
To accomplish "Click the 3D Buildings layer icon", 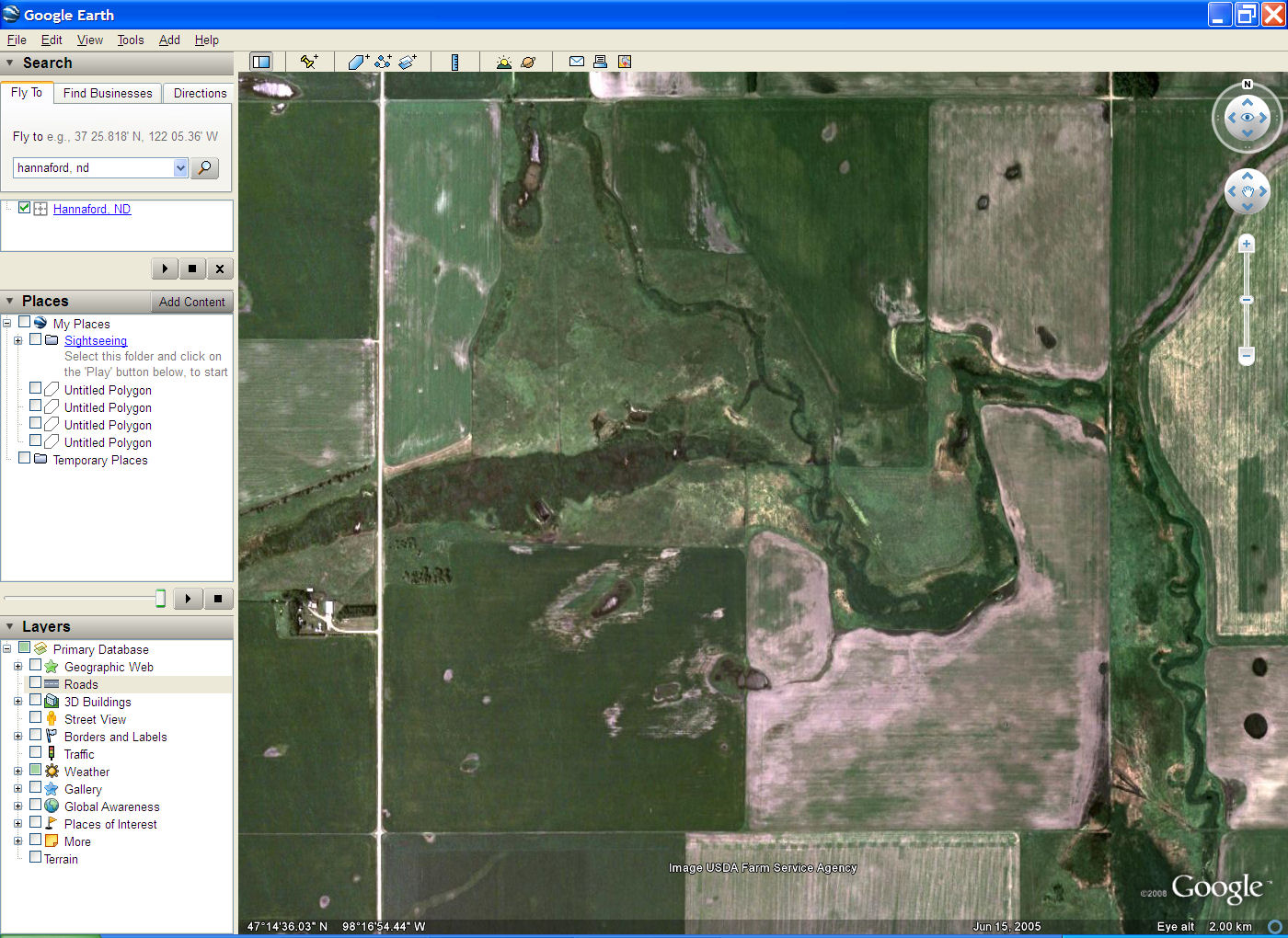I will [52, 701].
